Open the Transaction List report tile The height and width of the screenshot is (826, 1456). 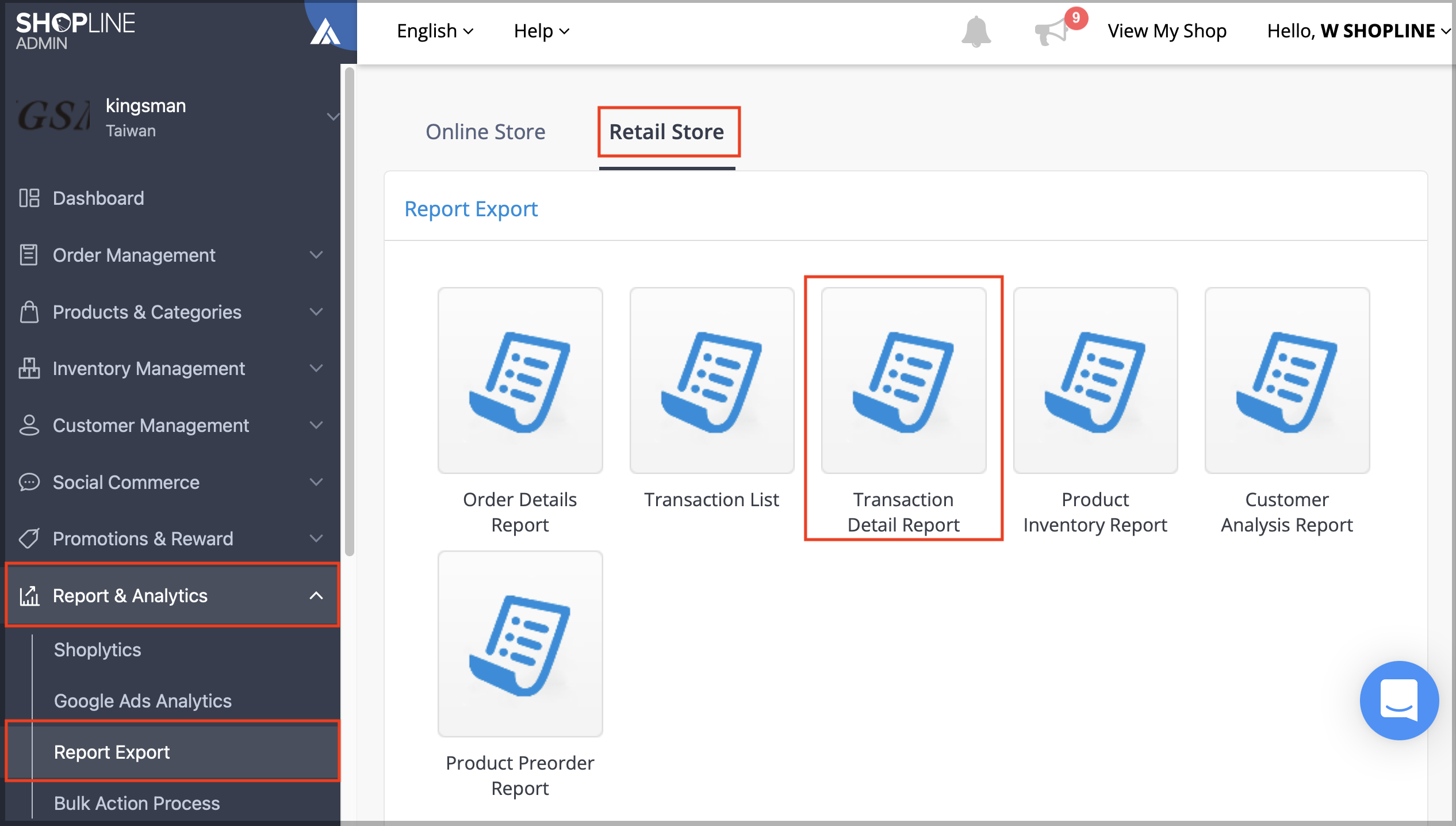click(712, 380)
